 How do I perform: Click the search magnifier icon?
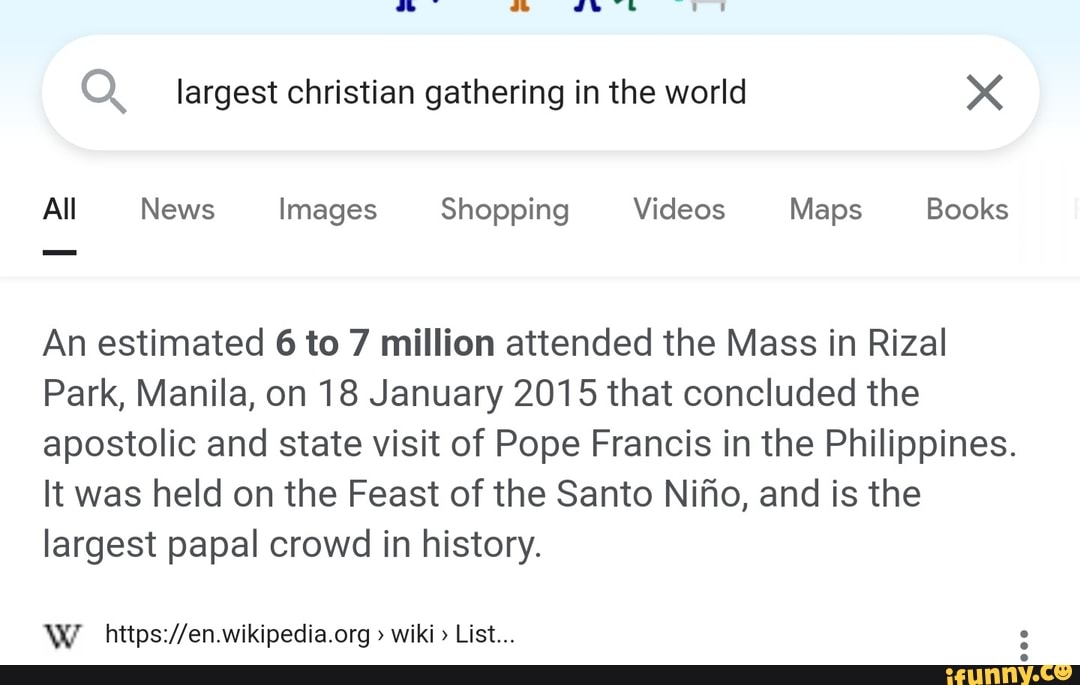point(104,92)
